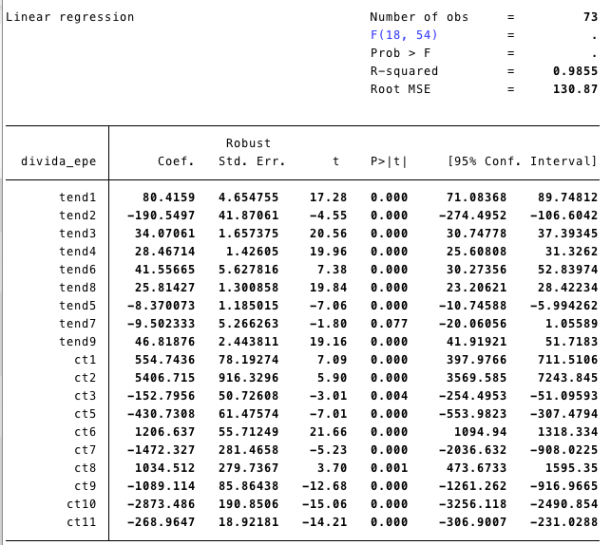Click the Linear regression title text

(x=70, y=17)
